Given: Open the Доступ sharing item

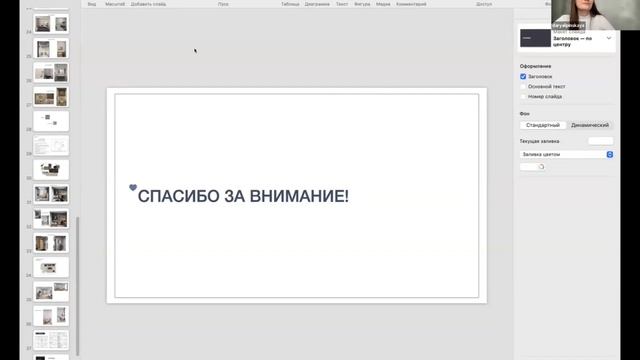Looking at the screenshot, I should (484, 4).
